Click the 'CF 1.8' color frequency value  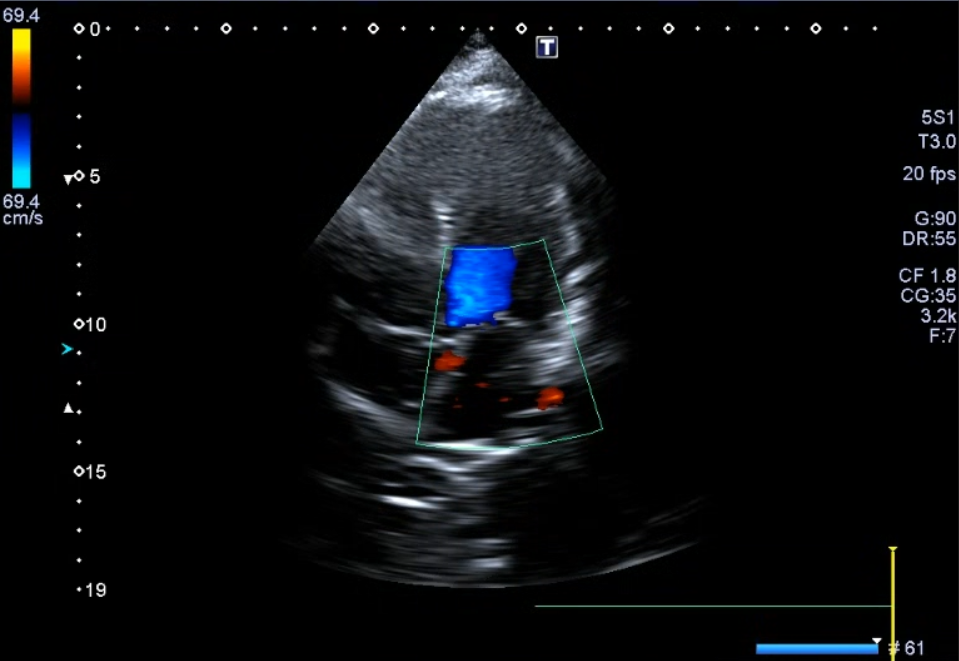point(927,275)
